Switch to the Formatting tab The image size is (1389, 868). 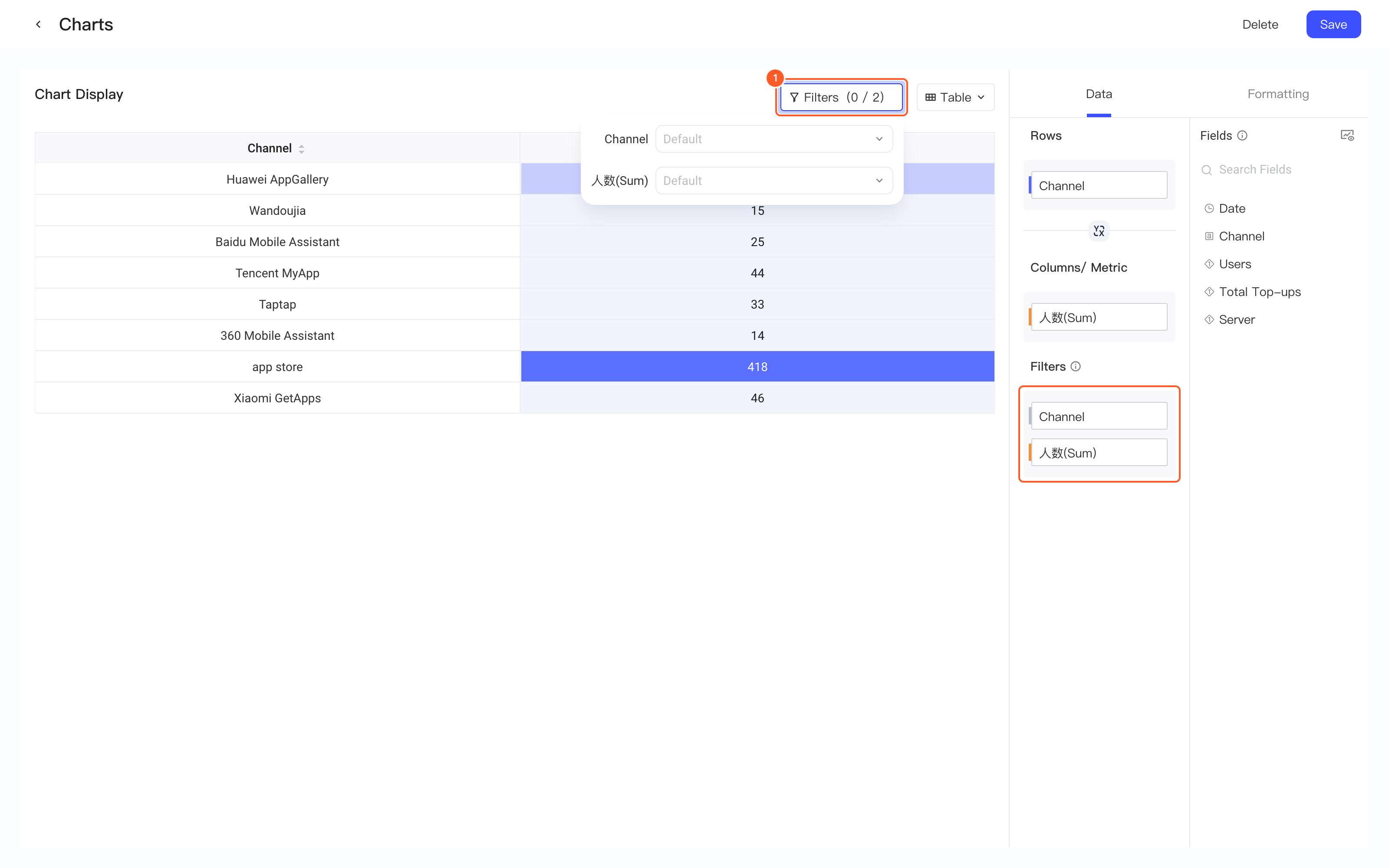point(1277,94)
